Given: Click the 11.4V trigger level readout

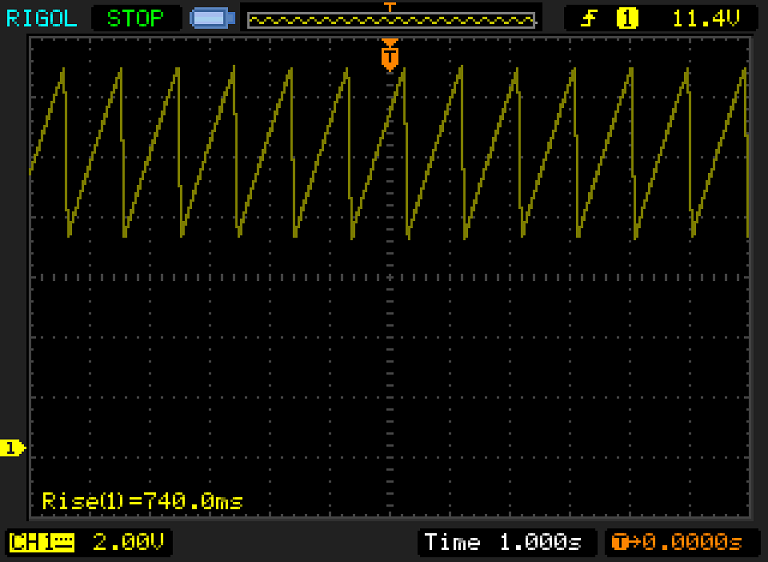Looking at the screenshot, I should click(706, 19).
